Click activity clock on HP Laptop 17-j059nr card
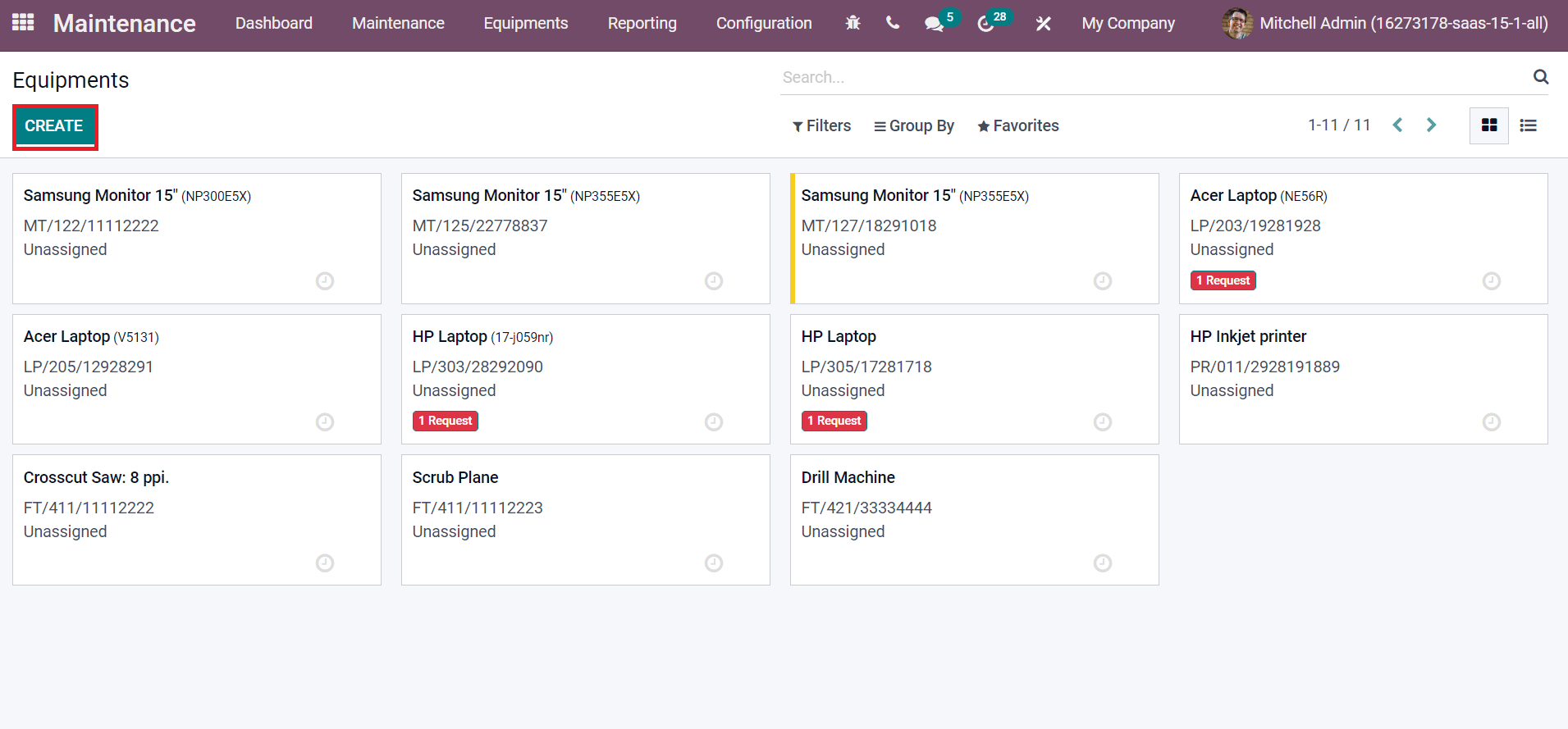This screenshot has width=1568, height=729. point(714,422)
